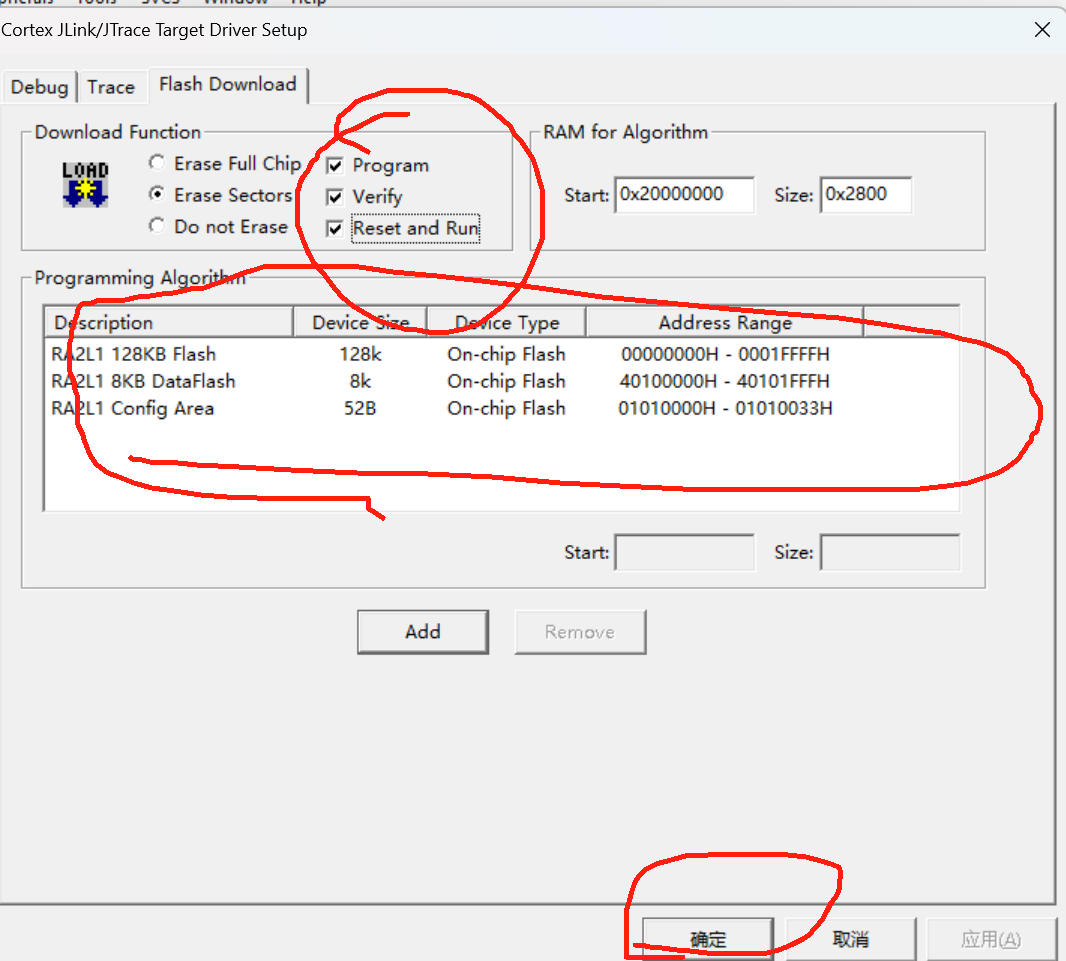Image resolution: width=1066 pixels, height=961 pixels.
Task: Click the 128k device size cell
Action: [x=360, y=354]
